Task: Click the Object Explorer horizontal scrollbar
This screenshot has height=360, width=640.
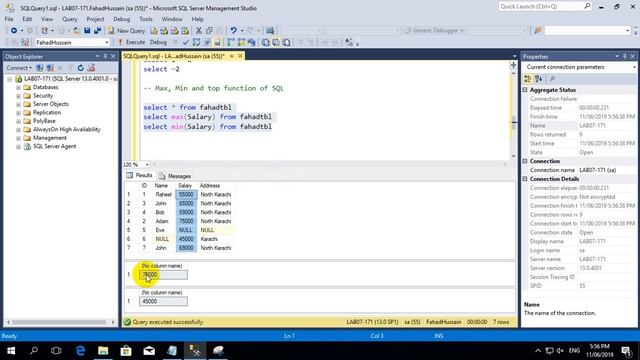Action: (60, 322)
